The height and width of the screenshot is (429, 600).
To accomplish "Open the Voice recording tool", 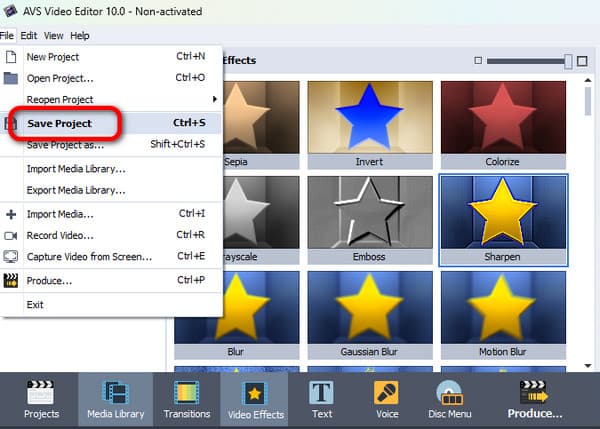I will pos(387,399).
